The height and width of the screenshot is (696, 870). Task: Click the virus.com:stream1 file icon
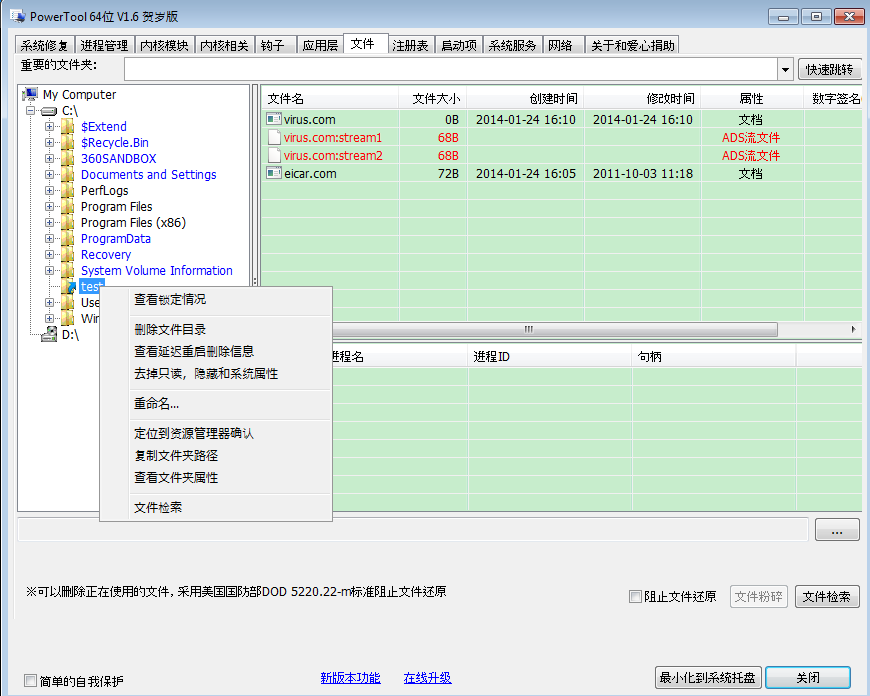275,138
